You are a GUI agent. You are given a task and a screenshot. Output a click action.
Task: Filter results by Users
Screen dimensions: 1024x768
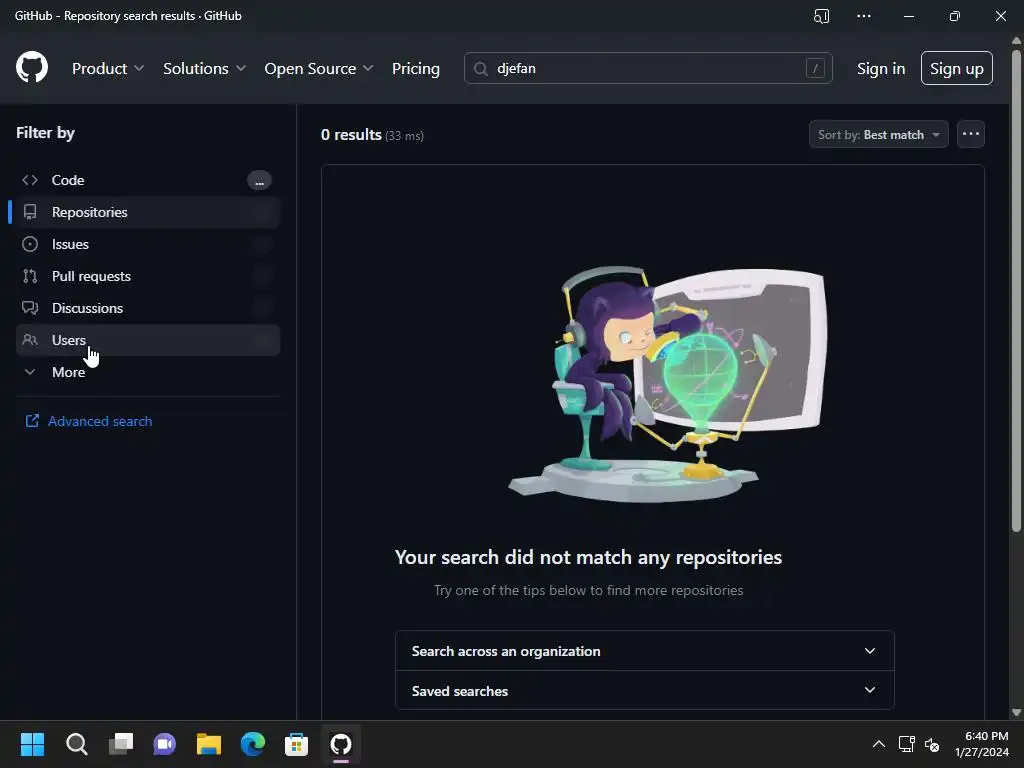coord(148,340)
